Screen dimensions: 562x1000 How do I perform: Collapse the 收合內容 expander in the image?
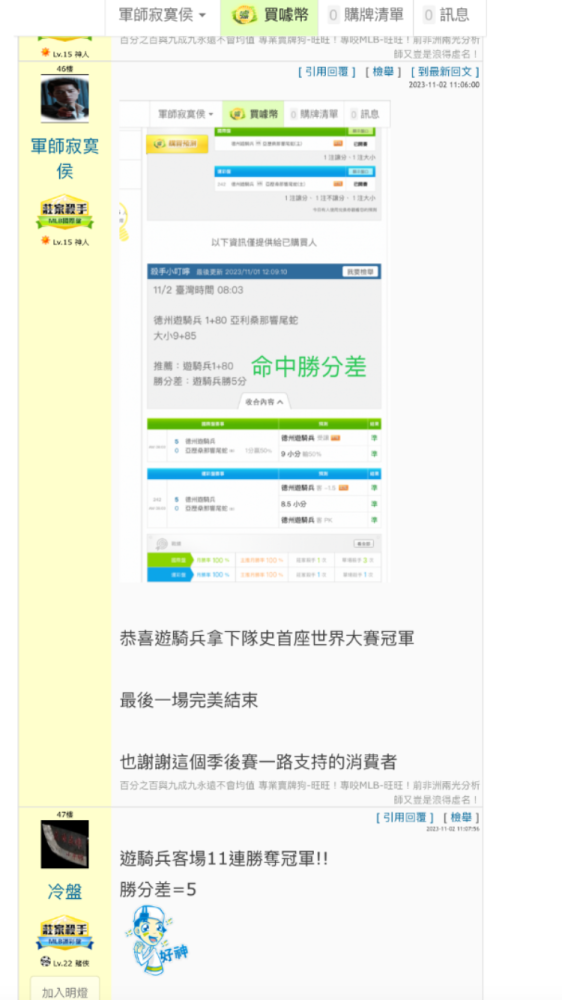coord(264,402)
